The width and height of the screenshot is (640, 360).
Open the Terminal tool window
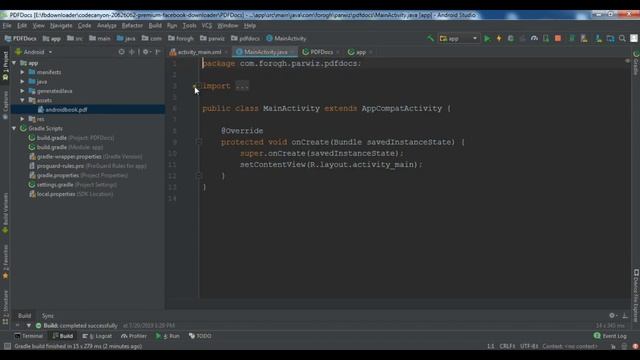coord(29,336)
